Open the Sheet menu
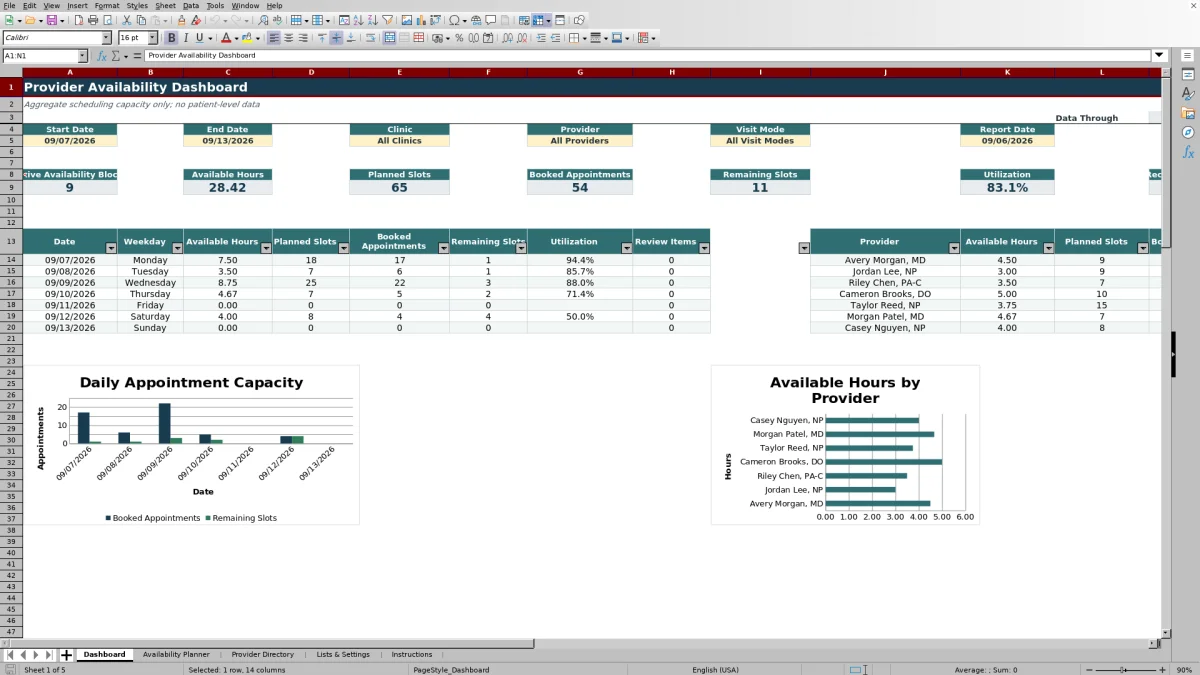This screenshot has width=1200, height=675. point(165,5)
